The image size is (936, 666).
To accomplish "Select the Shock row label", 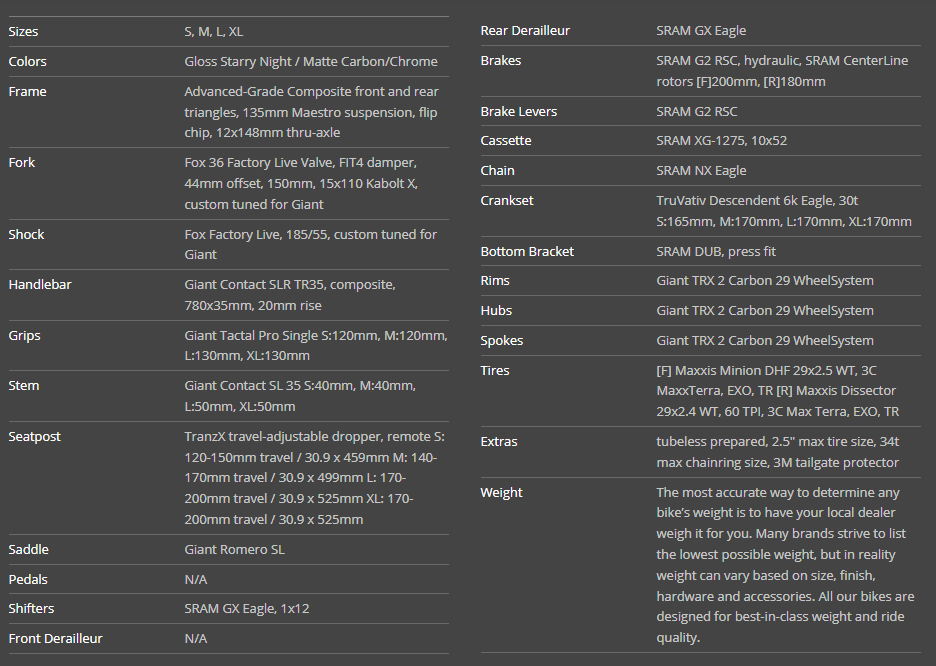I will 27,235.
